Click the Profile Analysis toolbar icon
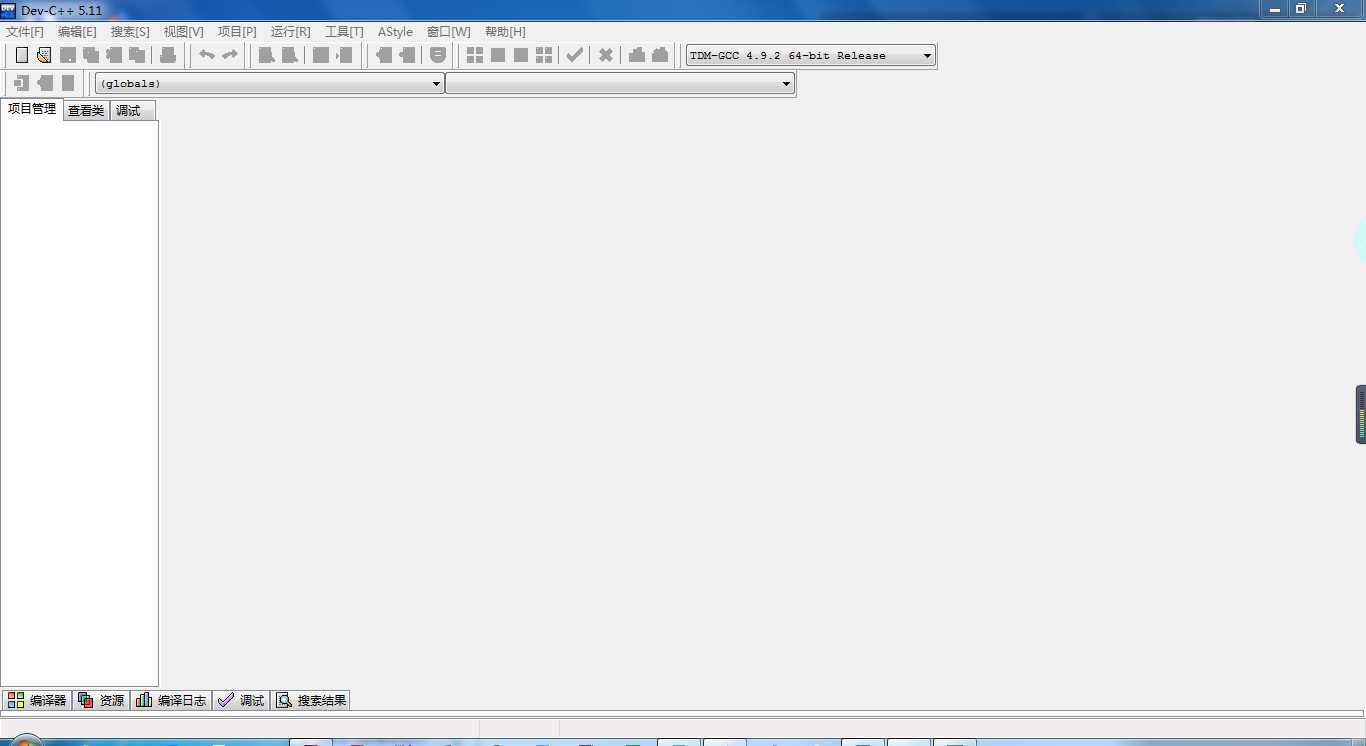Screen dimensions: 1366x746 [x=637, y=55]
